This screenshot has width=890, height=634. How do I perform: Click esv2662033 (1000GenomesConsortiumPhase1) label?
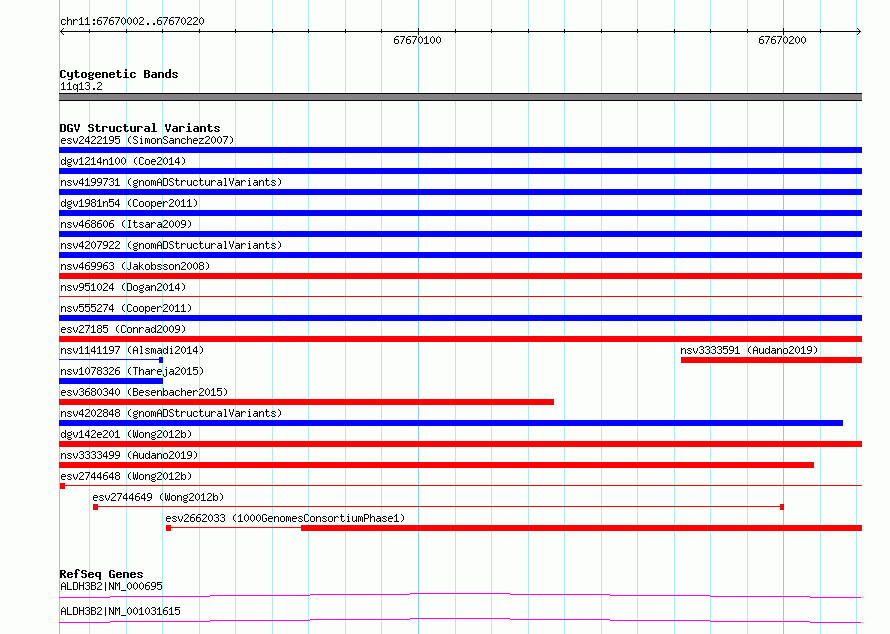[285, 518]
